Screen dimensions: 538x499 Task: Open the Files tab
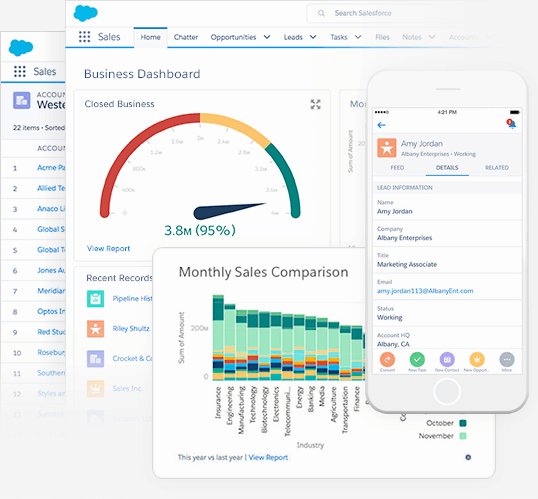click(x=382, y=37)
